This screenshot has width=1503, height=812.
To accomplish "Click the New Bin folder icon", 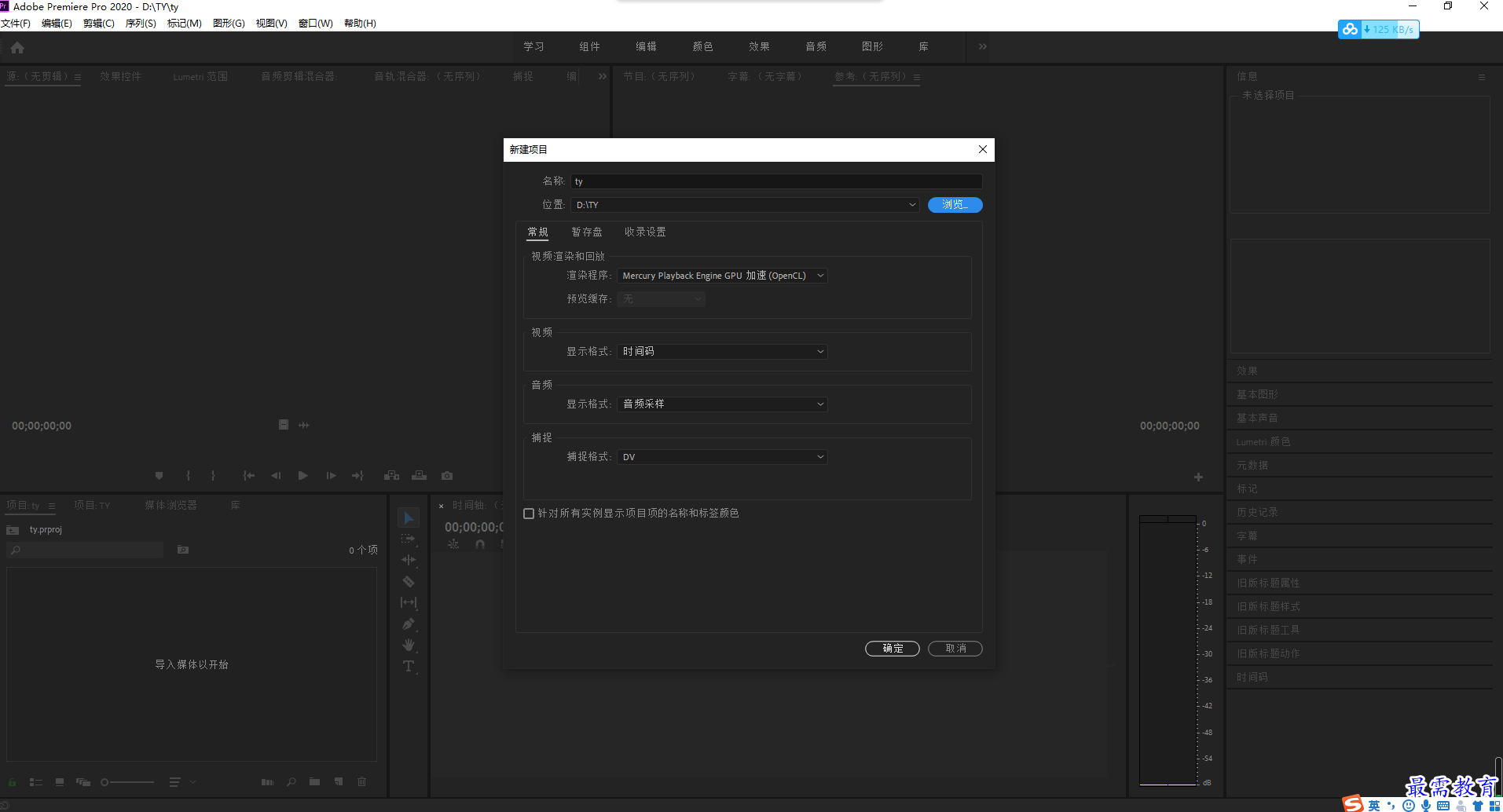I will [315, 782].
